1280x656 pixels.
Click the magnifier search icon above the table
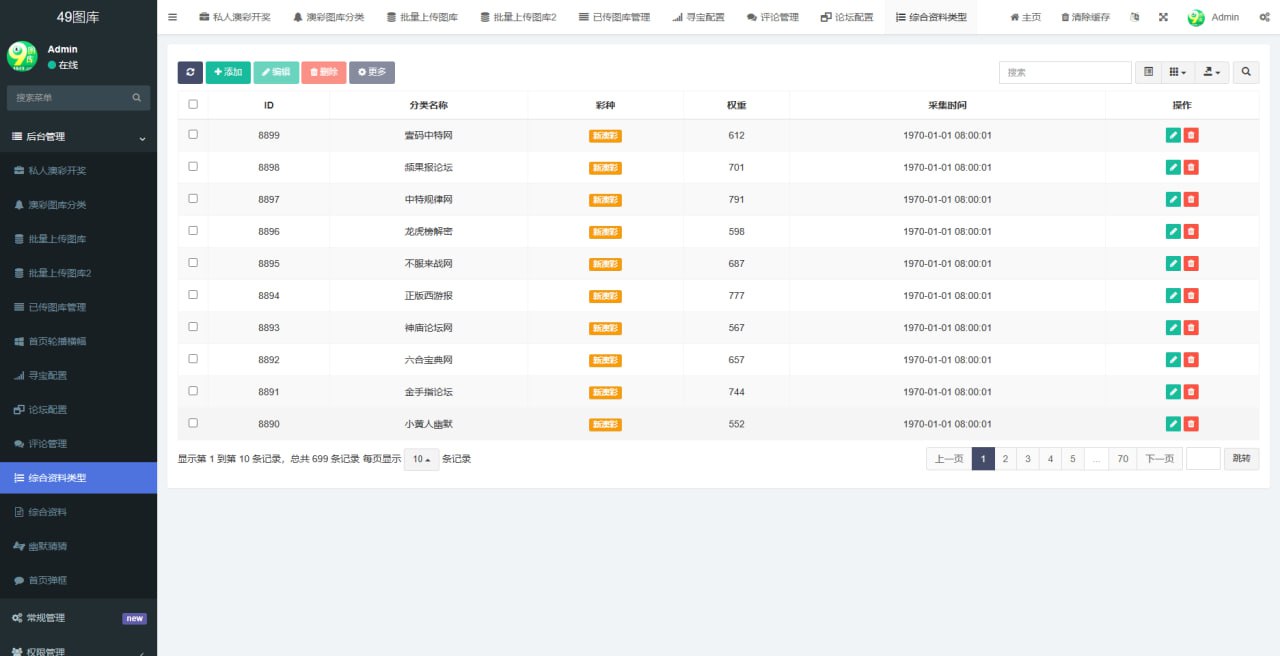click(1245, 72)
